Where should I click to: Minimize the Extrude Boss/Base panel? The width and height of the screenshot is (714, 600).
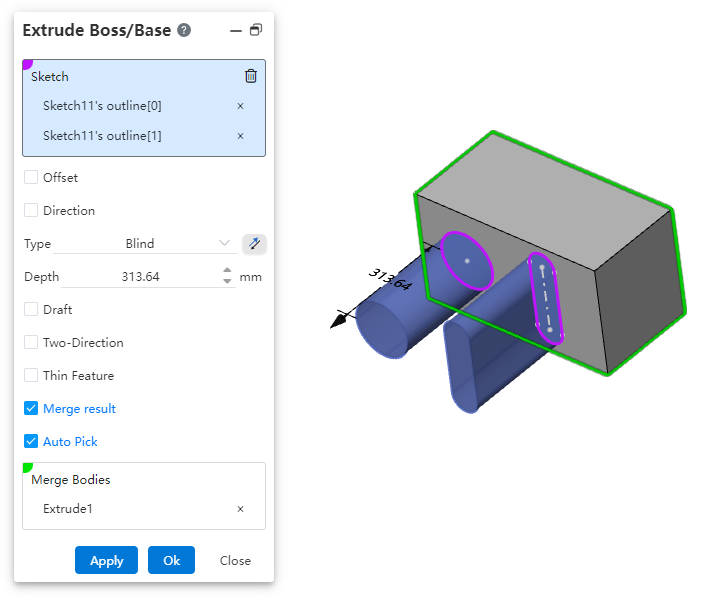[x=235, y=31]
